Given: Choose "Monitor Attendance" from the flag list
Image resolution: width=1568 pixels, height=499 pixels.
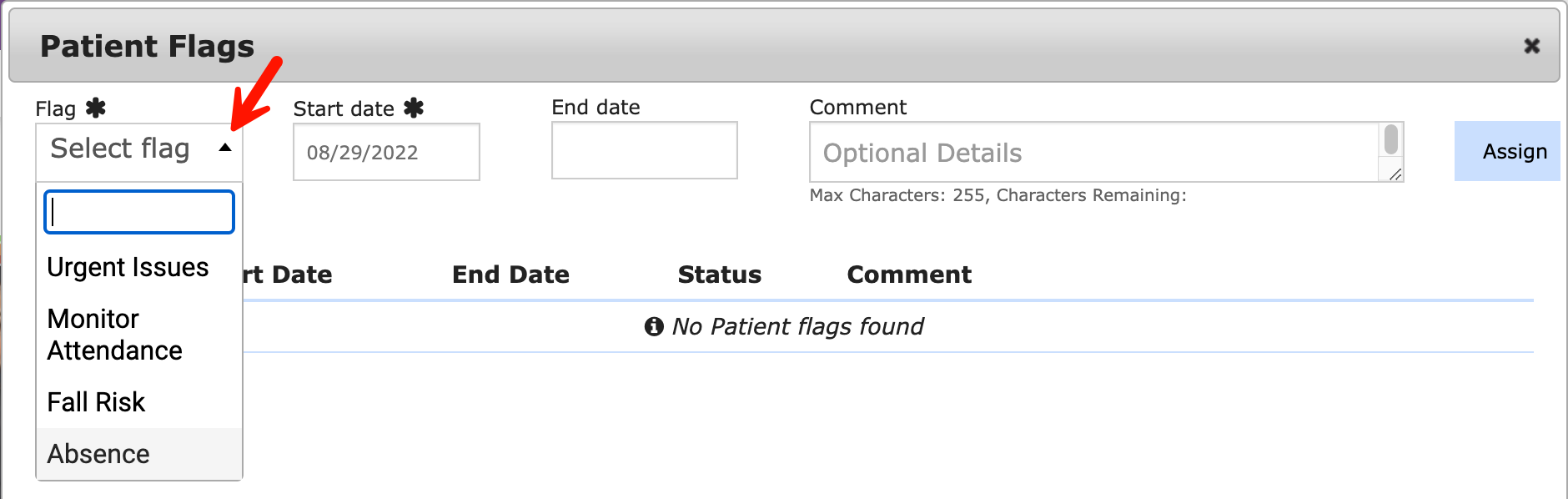Looking at the screenshot, I should coord(115,334).
